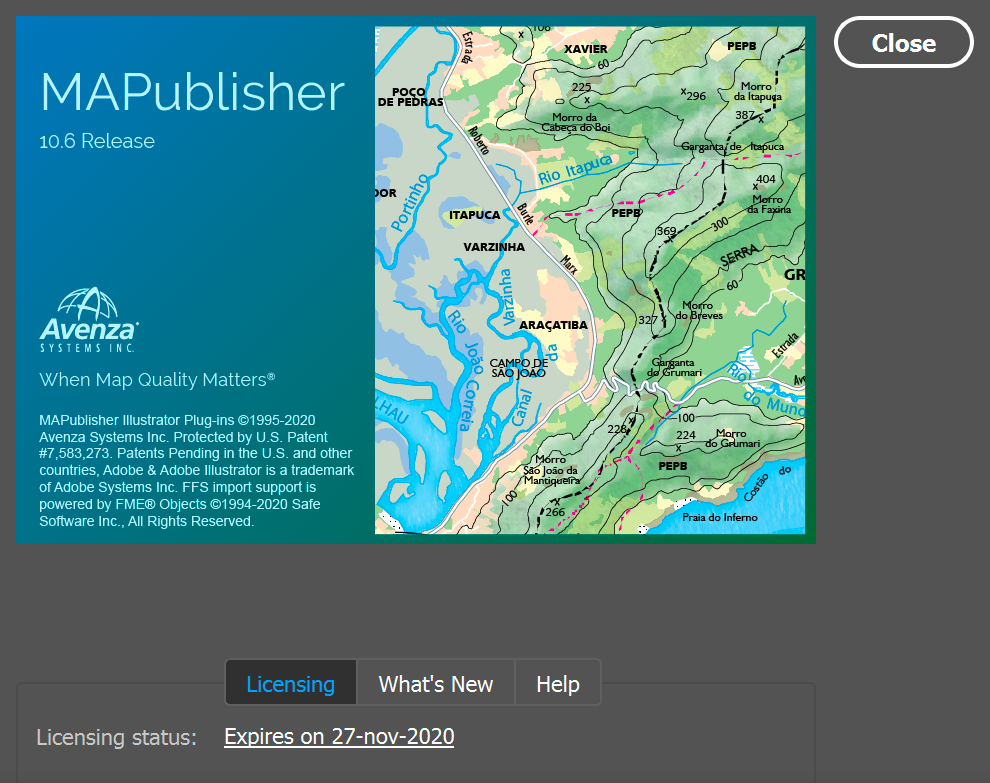Switch to the Licensing tab
The width and height of the screenshot is (990, 783).
tap(290, 683)
